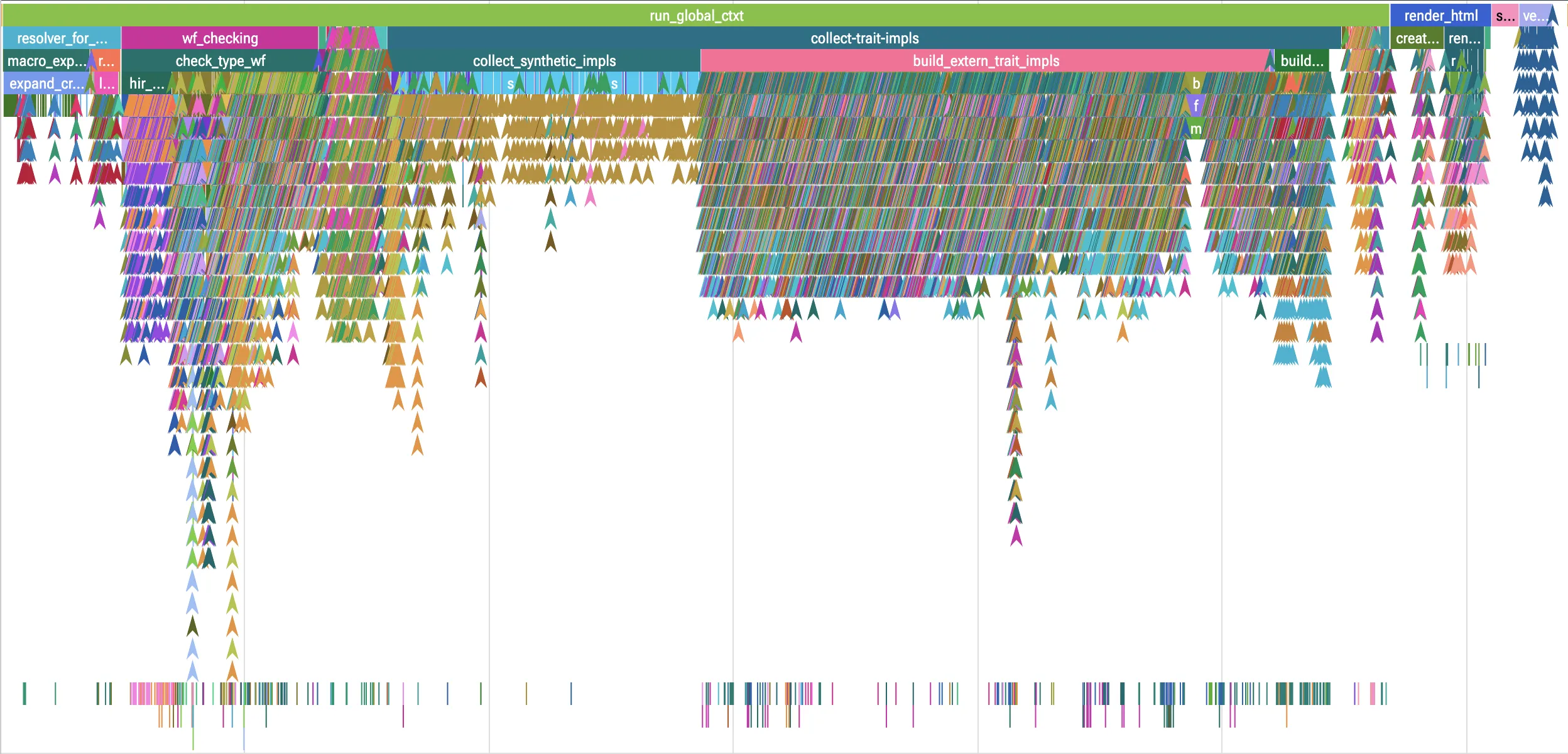Click the pink s... block after render_html
Viewport: 1568px width, 754px height.
[1505, 15]
